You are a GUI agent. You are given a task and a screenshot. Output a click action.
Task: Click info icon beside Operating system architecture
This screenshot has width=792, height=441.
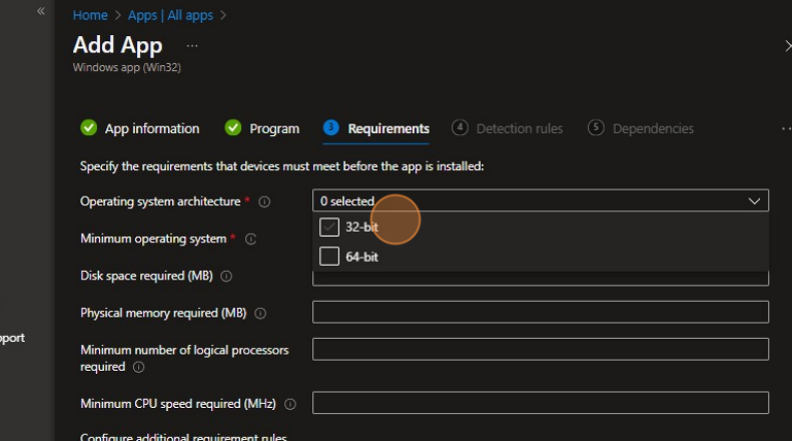click(x=265, y=202)
